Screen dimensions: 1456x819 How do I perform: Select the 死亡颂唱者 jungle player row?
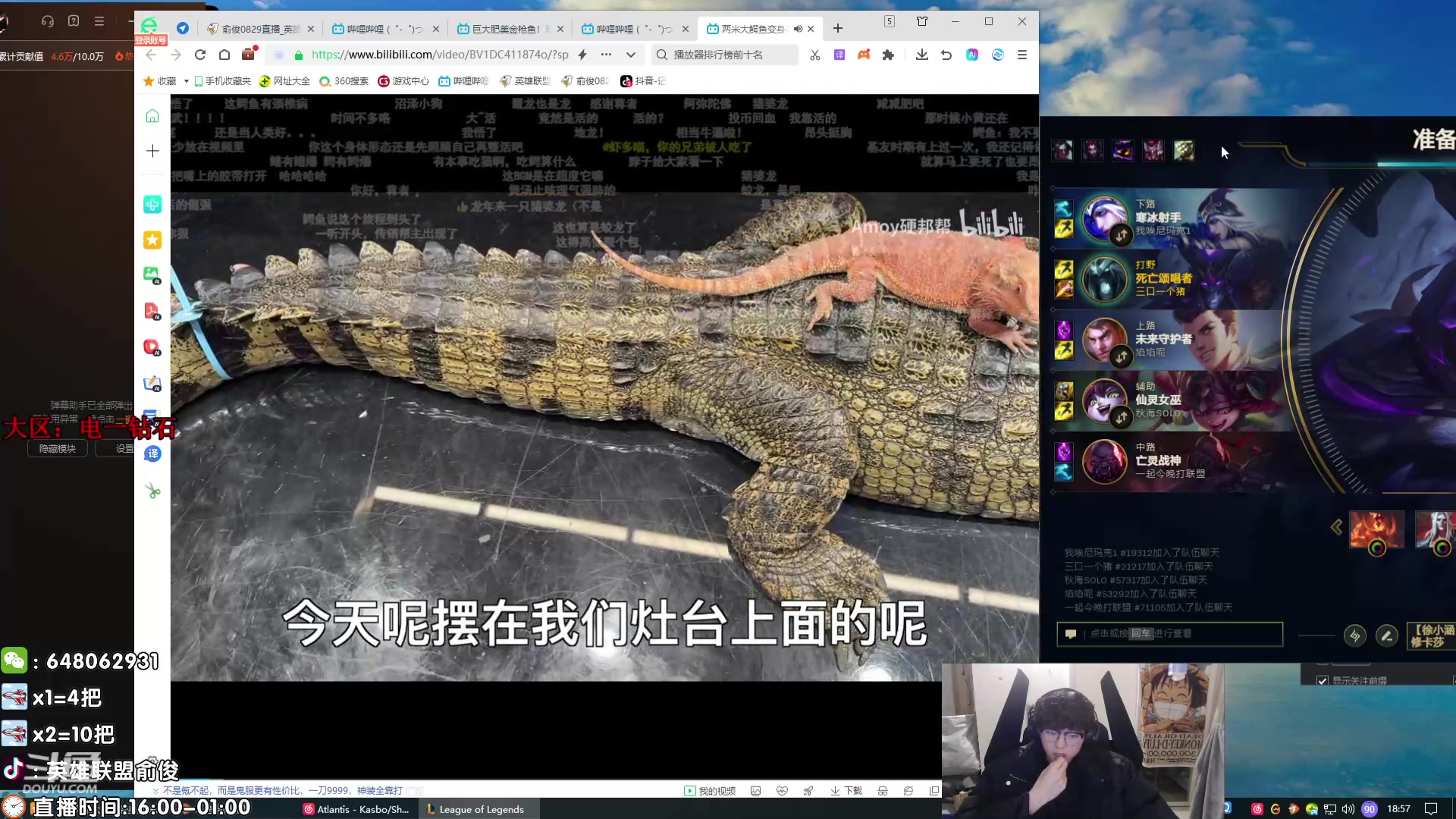tap(1172, 278)
